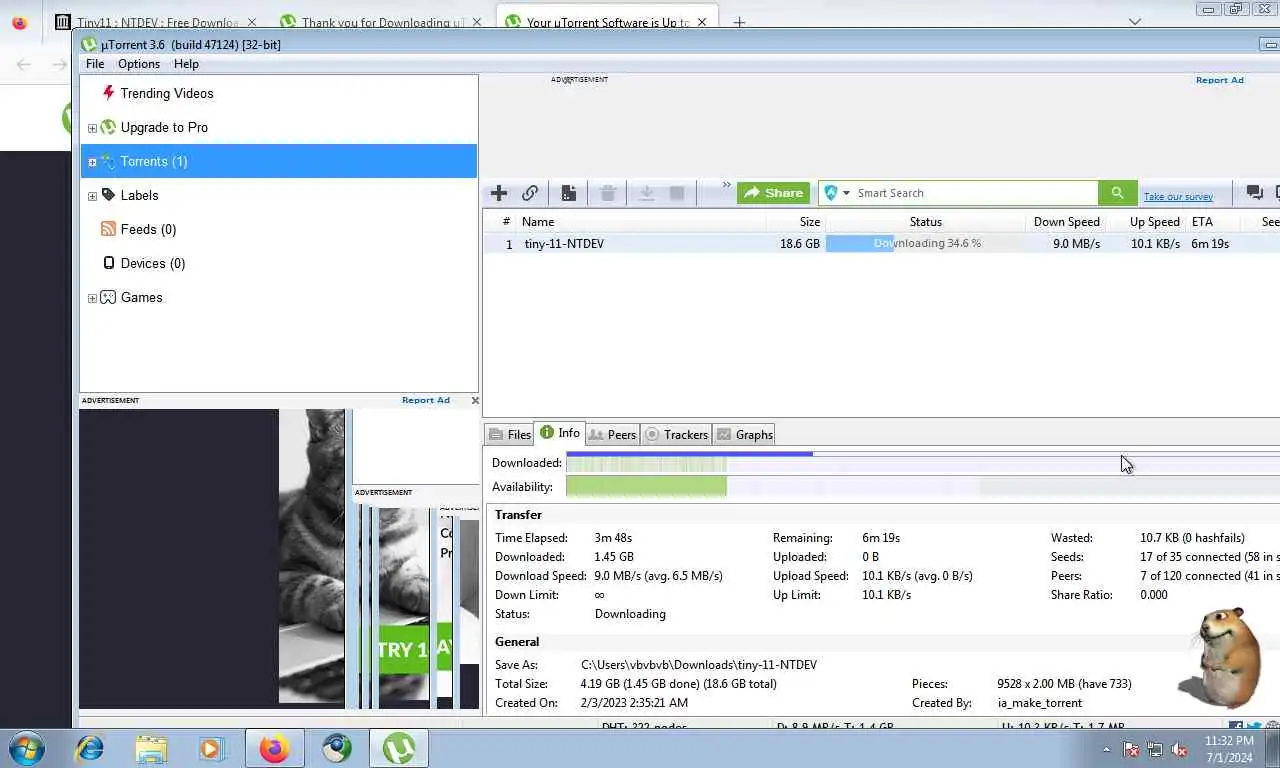
Task: Switch to Thank you for Downloading Firefox tab
Action: click(382, 22)
